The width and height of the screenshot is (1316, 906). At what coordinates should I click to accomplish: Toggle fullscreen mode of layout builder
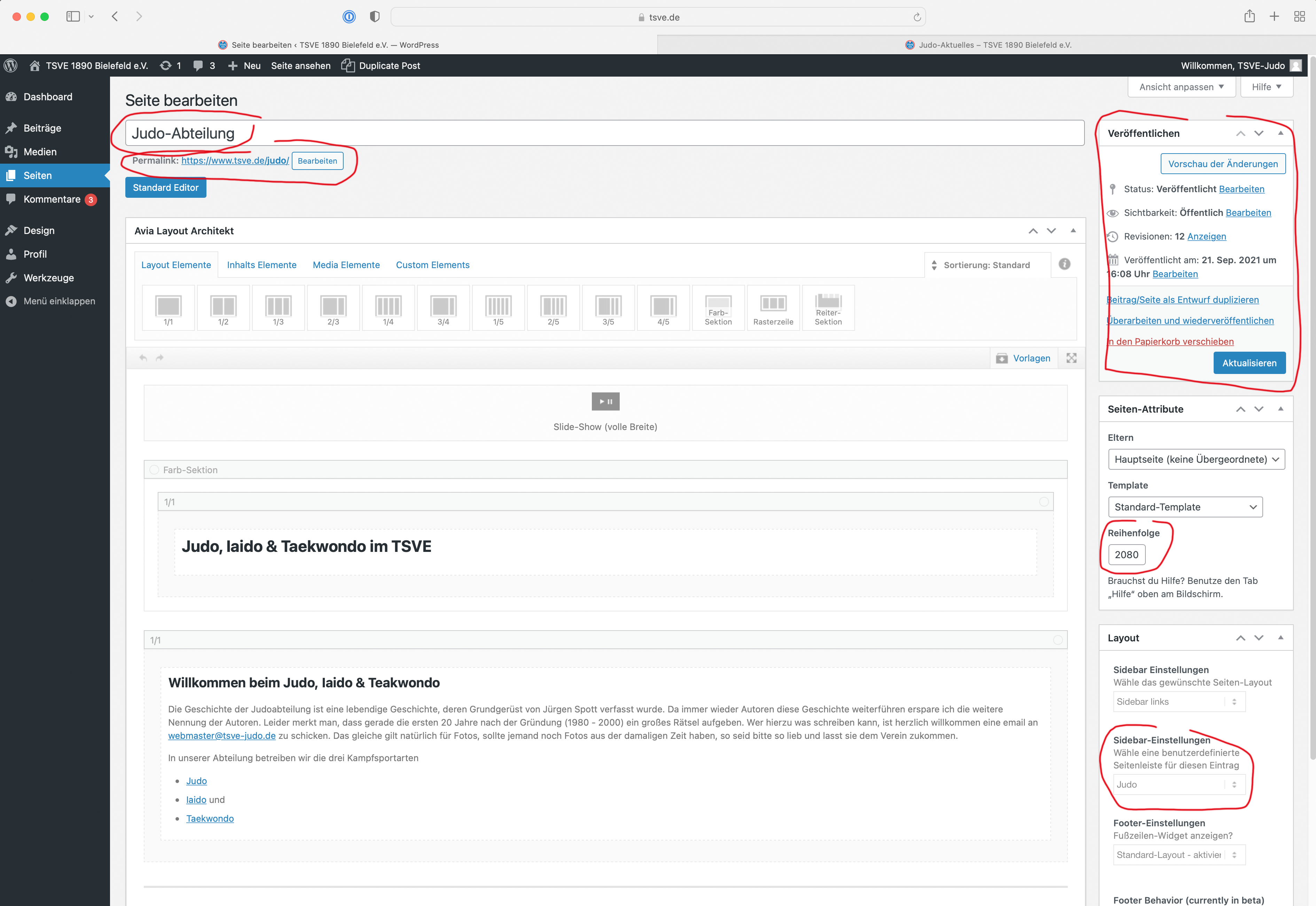tap(1071, 358)
